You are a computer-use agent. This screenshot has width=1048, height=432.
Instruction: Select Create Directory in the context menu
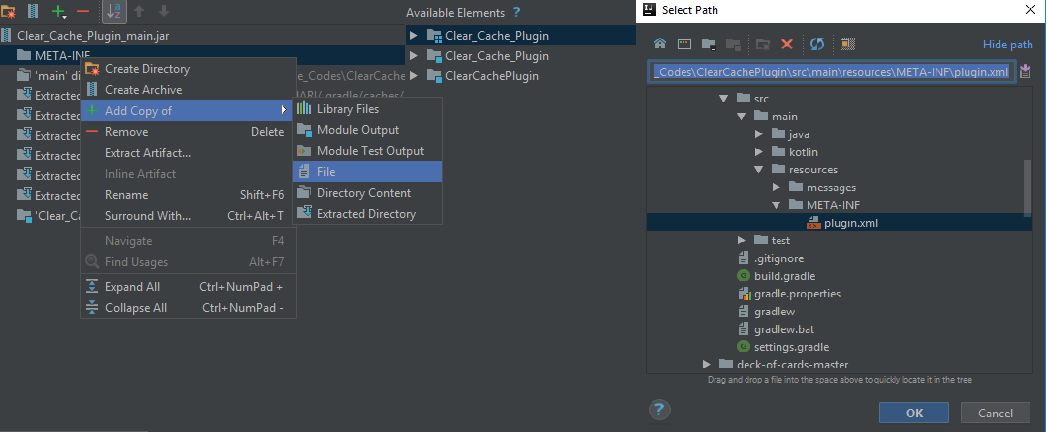(147, 69)
